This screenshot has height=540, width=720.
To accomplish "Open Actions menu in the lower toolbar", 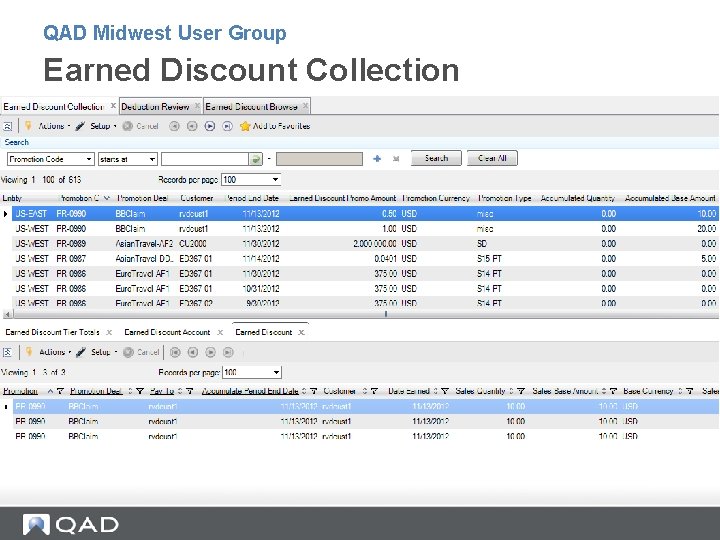I will (49, 352).
